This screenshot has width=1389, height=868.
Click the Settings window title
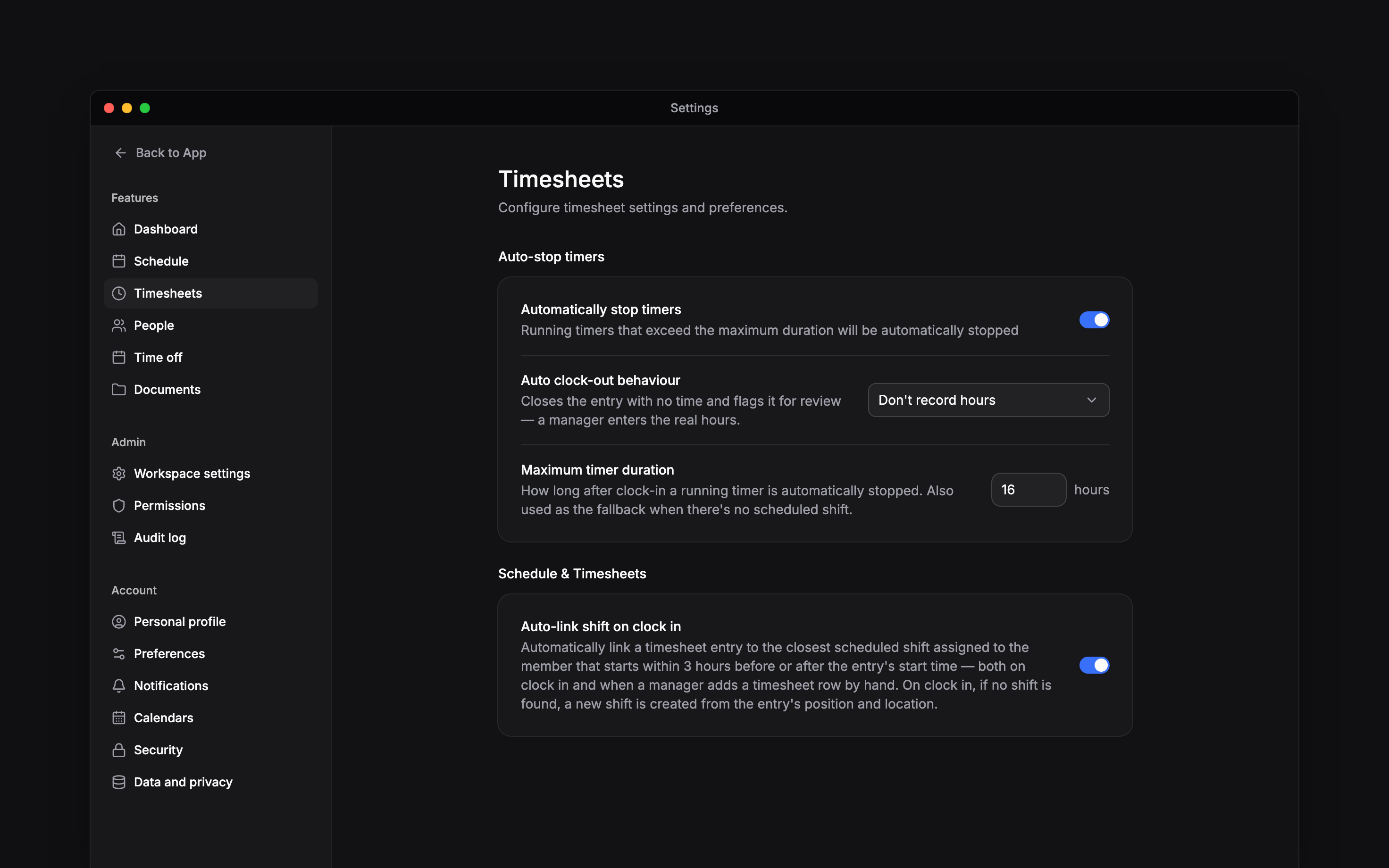point(694,108)
